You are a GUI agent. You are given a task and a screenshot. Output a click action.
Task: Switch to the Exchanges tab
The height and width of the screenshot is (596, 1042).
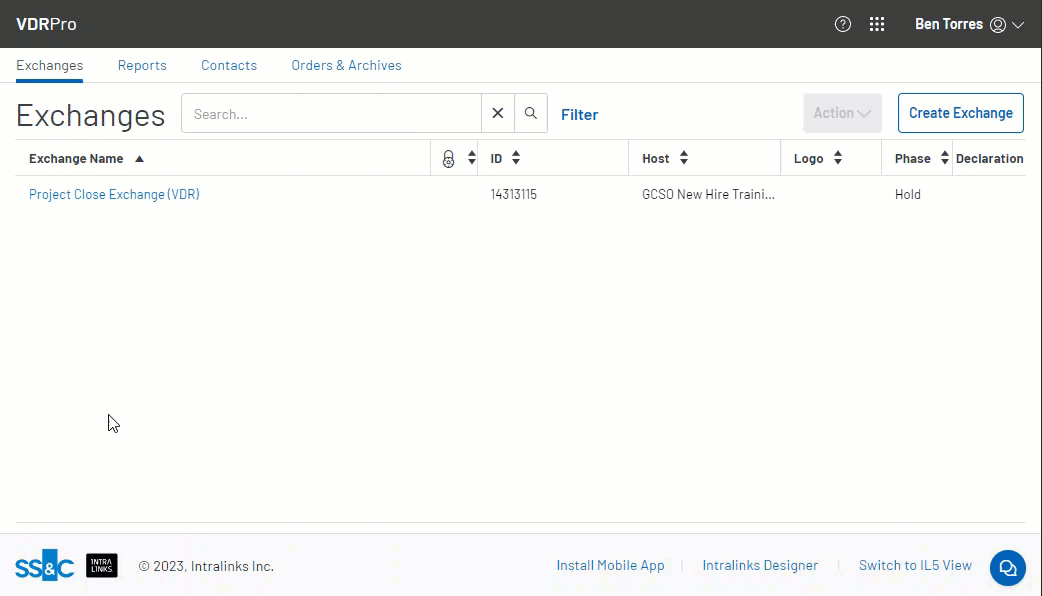[x=50, y=65]
